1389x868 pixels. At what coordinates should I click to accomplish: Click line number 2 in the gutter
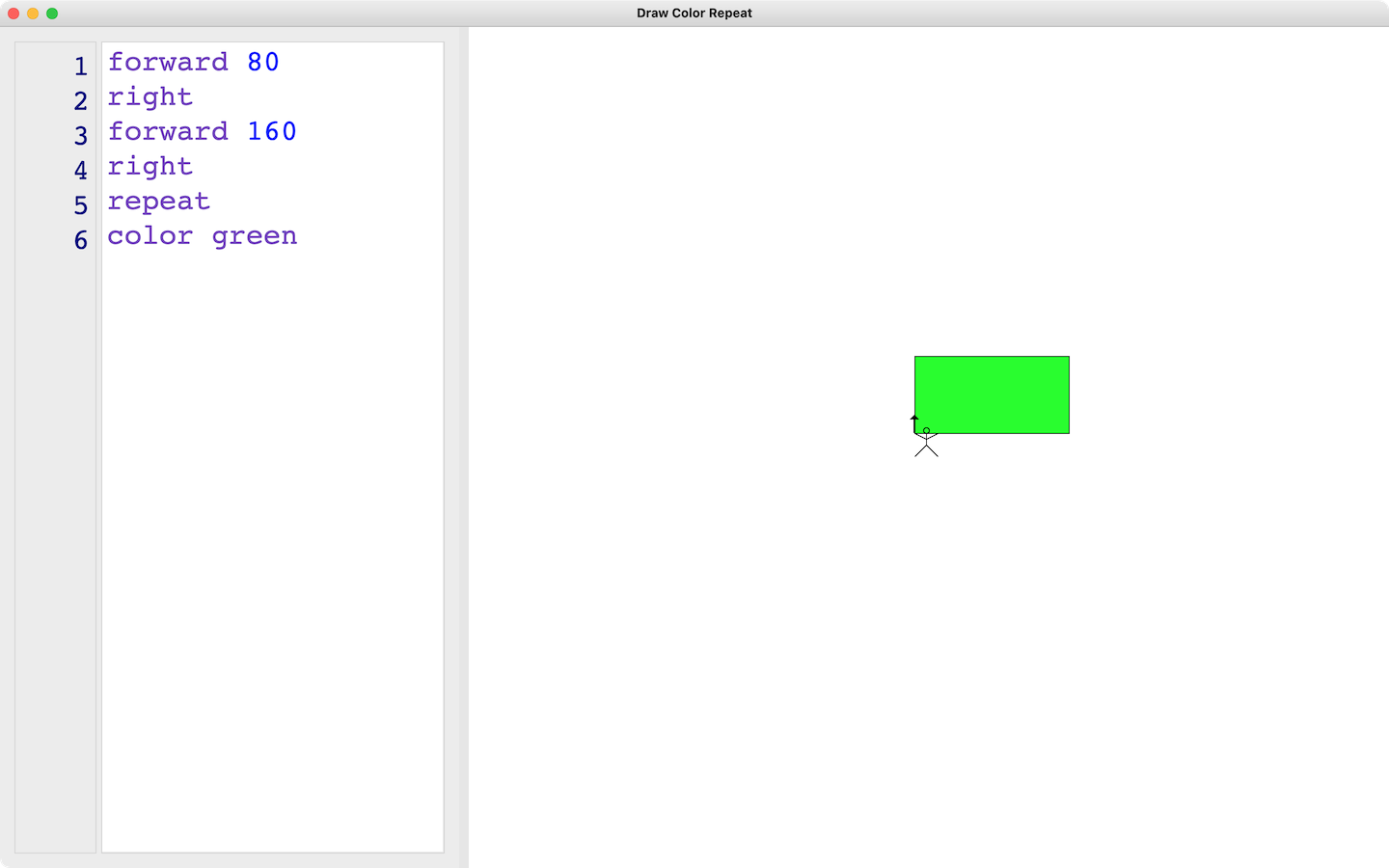click(x=81, y=101)
